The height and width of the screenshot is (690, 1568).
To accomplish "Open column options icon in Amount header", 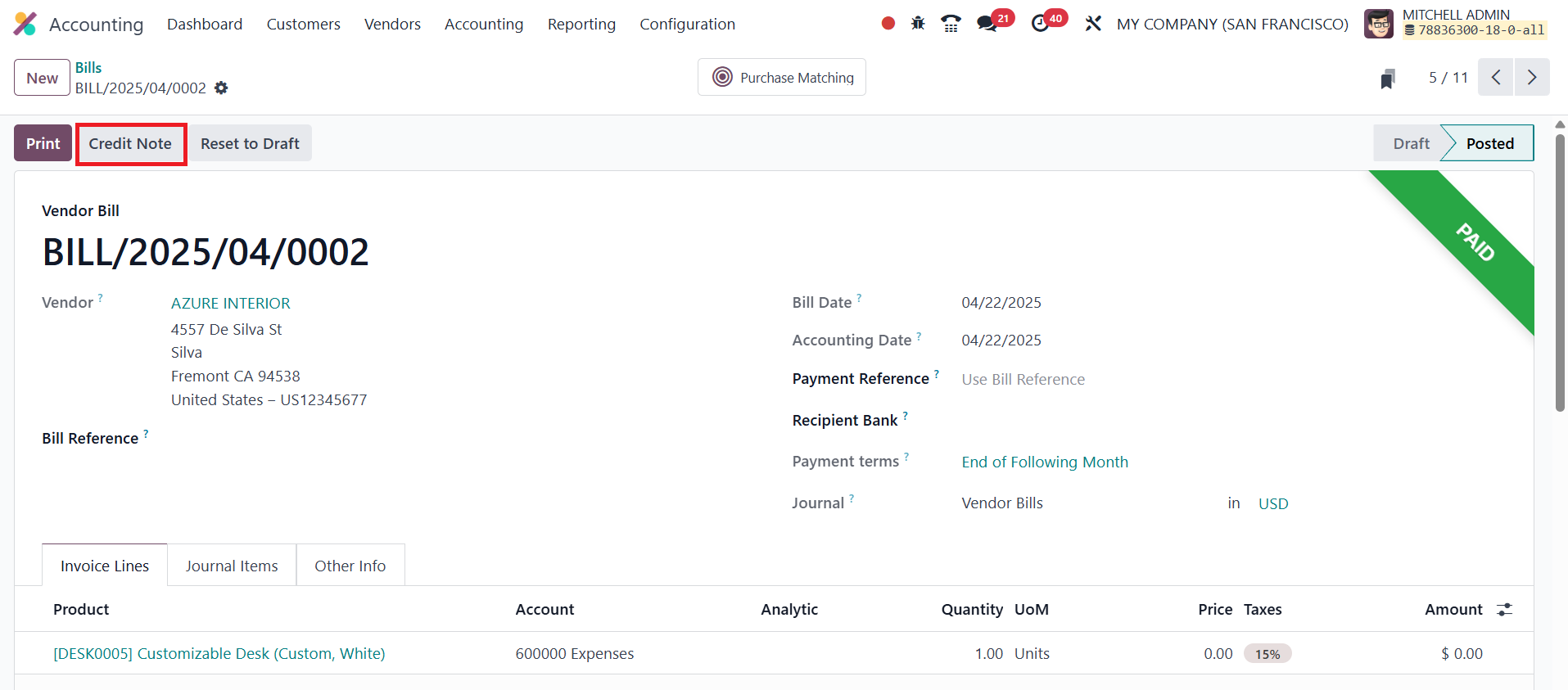I will pos(1504,610).
